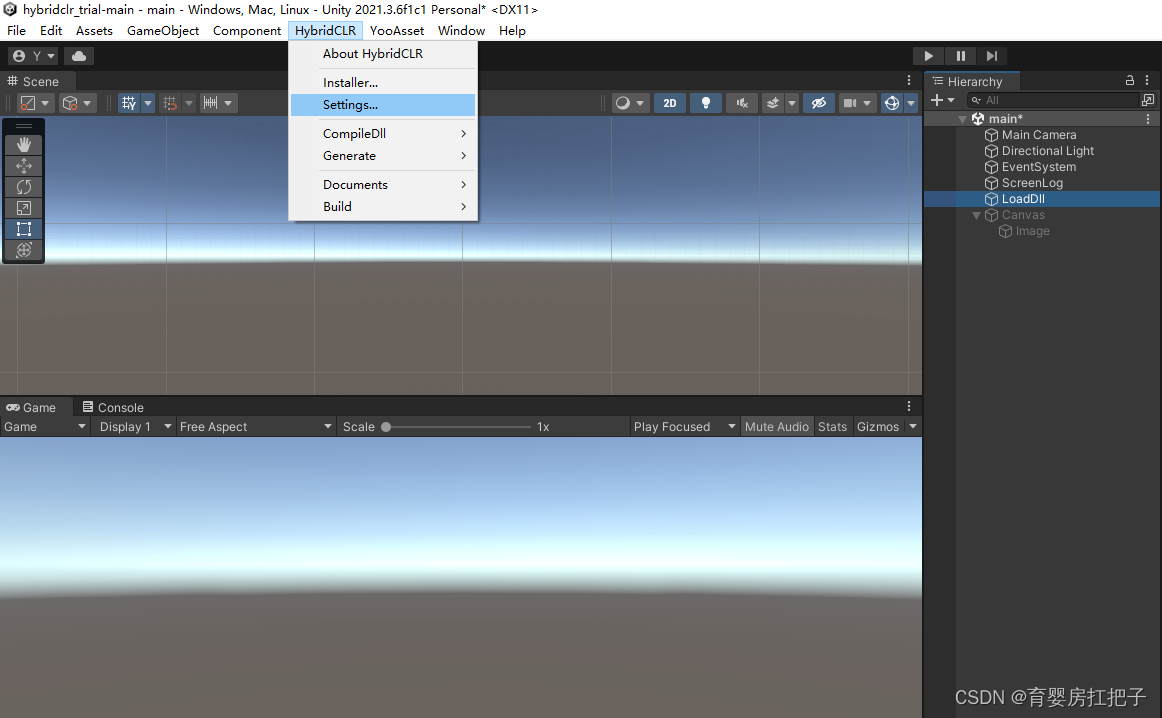Open the Free Aspect dropdown in Game view
Screen dimensions: 1162x718
point(255,426)
